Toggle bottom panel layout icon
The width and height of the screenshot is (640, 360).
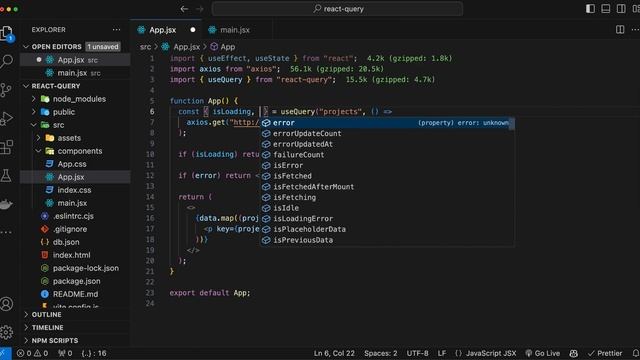pyautogui.click(x=606, y=9)
